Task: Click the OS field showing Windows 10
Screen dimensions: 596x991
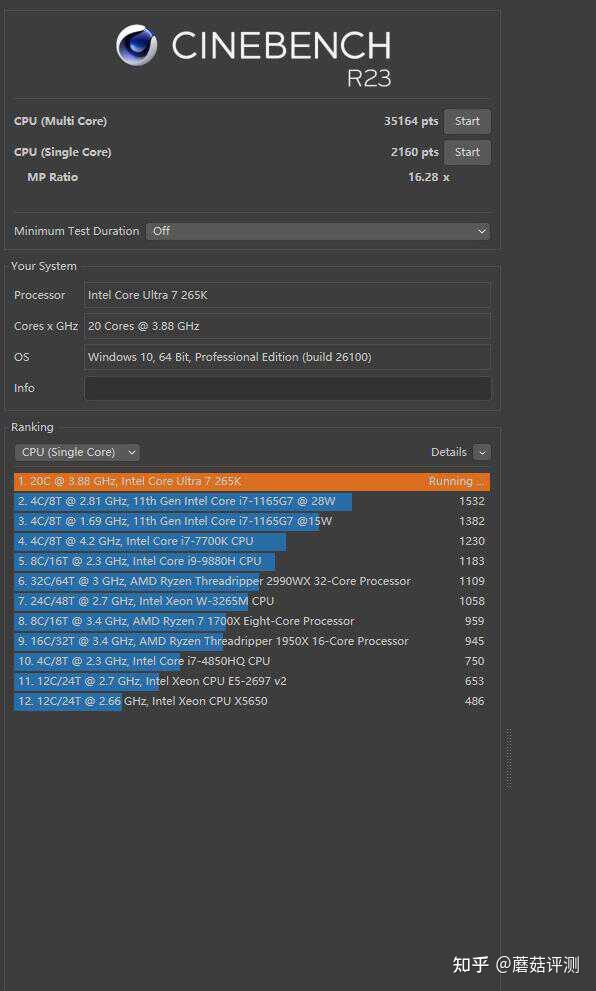Action: (288, 357)
